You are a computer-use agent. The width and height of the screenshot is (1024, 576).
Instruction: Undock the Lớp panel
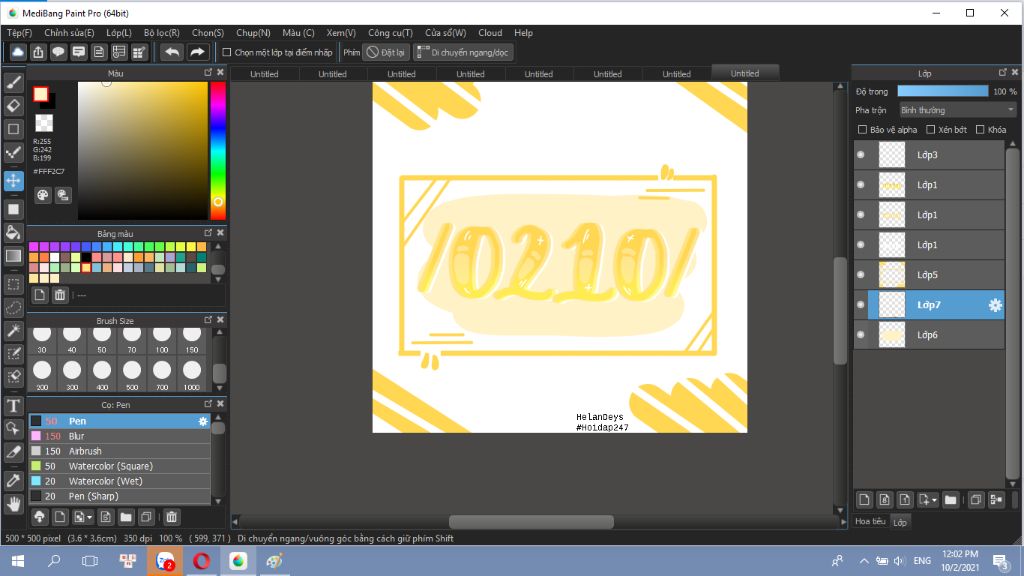click(x=1002, y=72)
